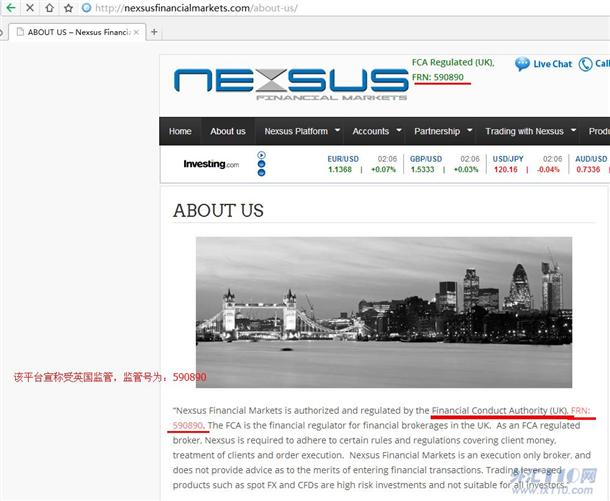Select the ABOUT US – Nexsus tab
The height and width of the screenshot is (501, 610).
pyautogui.click(x=77, y=32)
